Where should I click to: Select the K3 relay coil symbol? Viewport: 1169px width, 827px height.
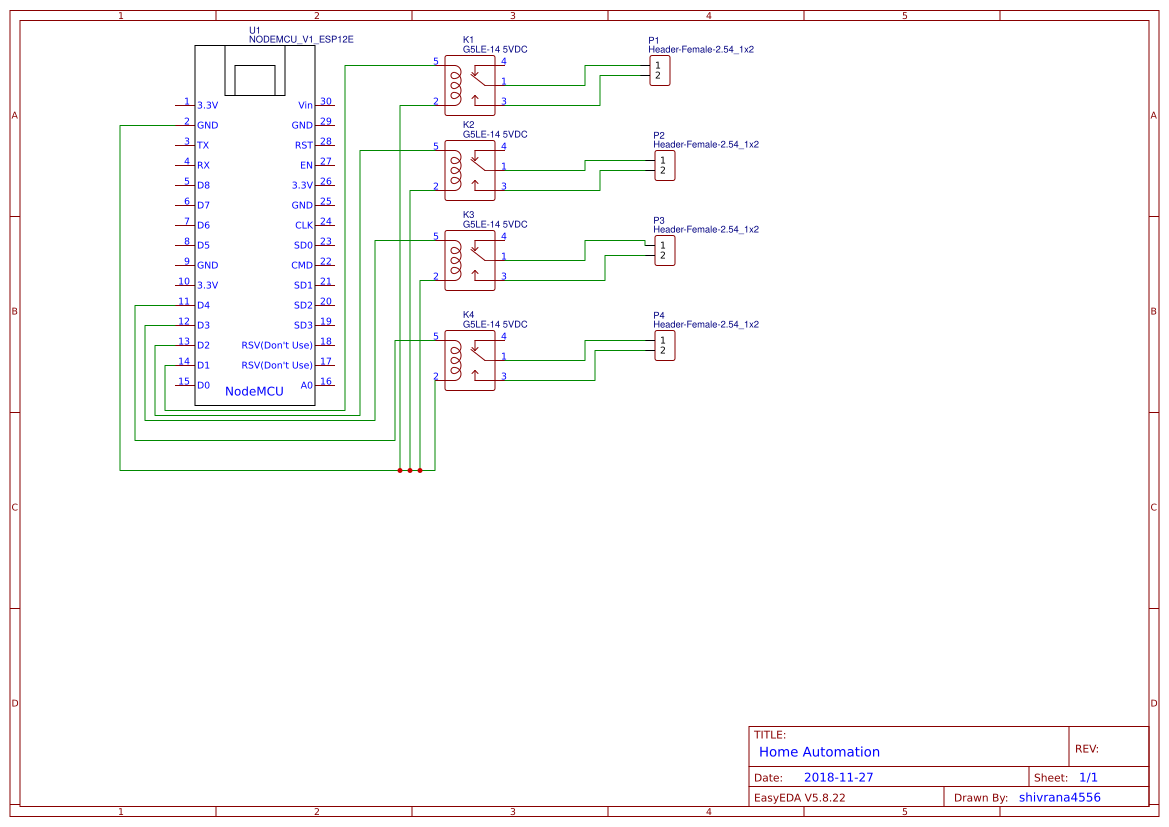[458, 262]
